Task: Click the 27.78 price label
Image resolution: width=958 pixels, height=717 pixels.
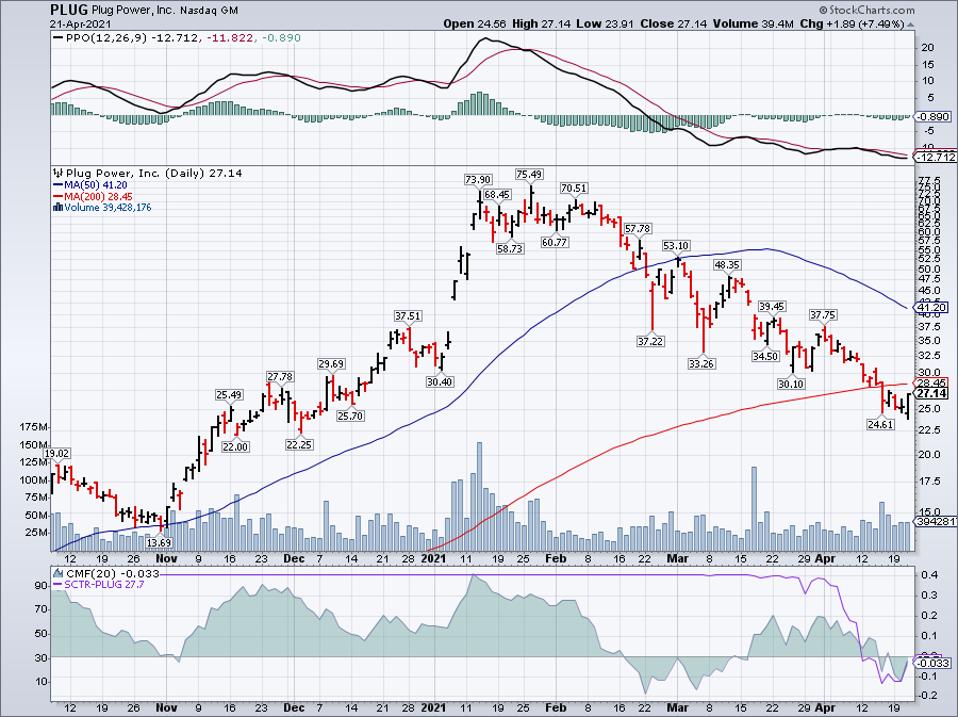Action: pyautogui.click(x=280, y=377)
